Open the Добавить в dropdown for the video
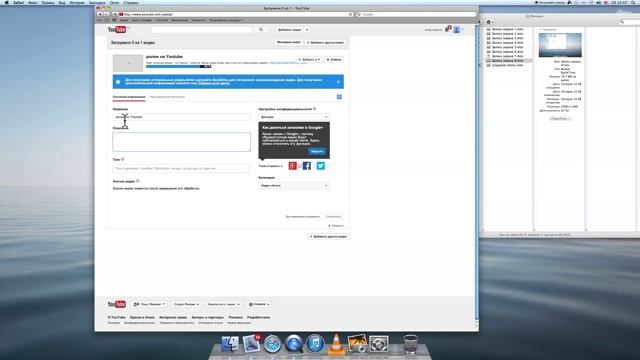 click(309, 60)
